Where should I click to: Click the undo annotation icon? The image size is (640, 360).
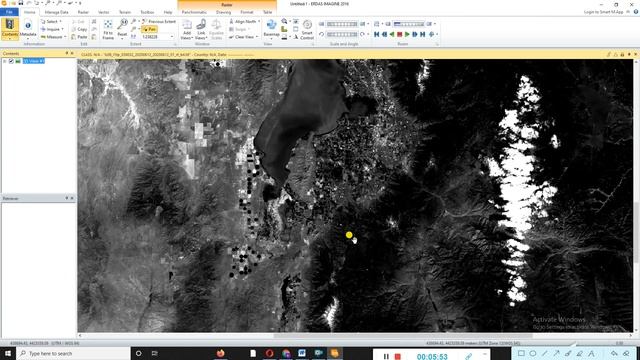coord(614,353)
